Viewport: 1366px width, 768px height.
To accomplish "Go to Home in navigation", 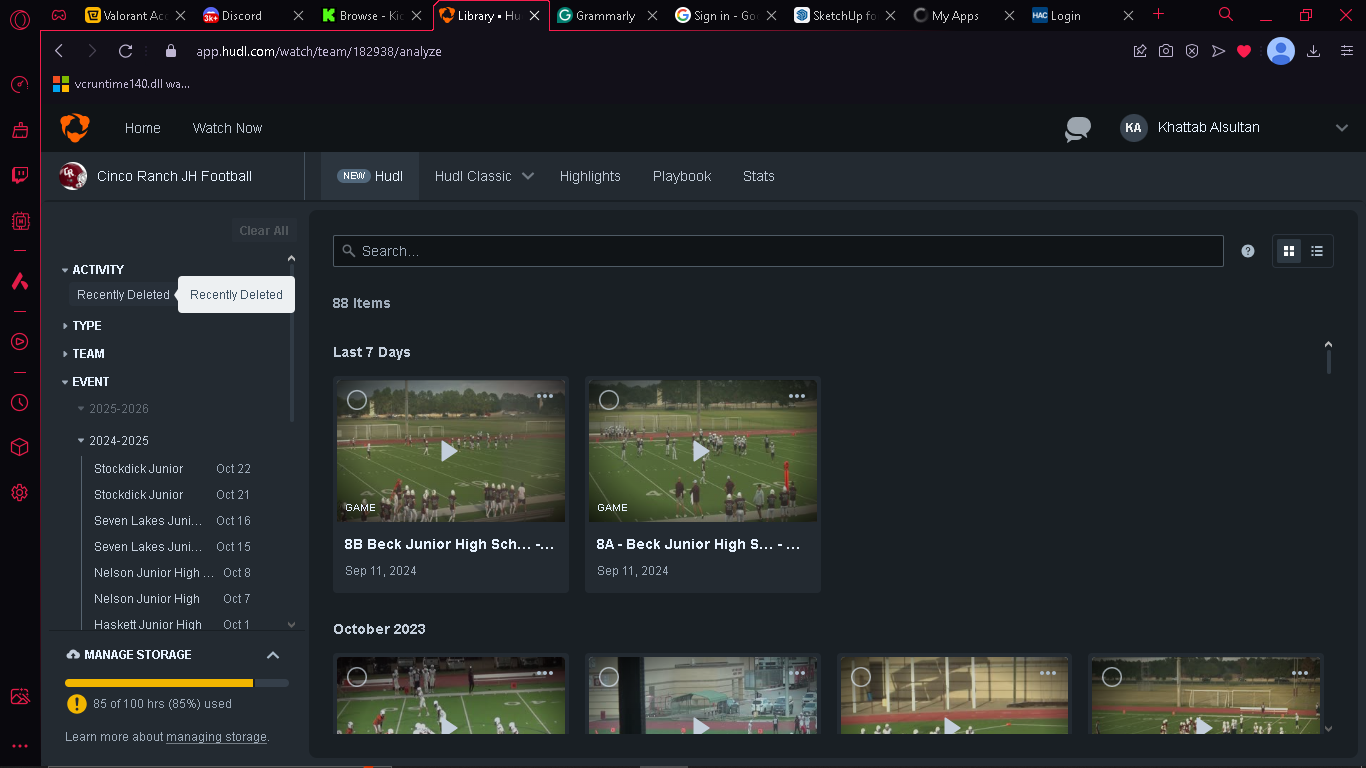I will pyautogui.click(x=143, y=128).
